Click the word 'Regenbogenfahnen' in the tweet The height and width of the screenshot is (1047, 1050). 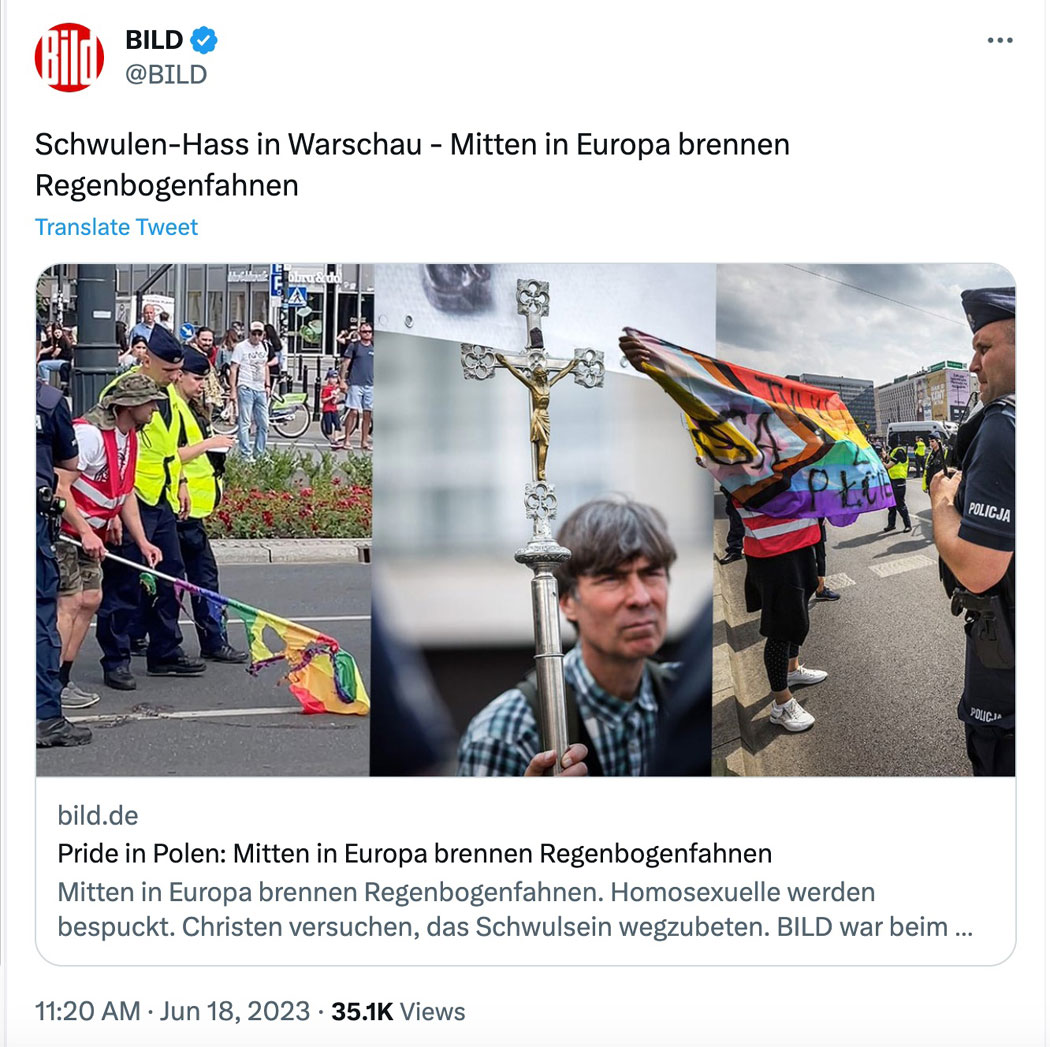pos(167,185)
